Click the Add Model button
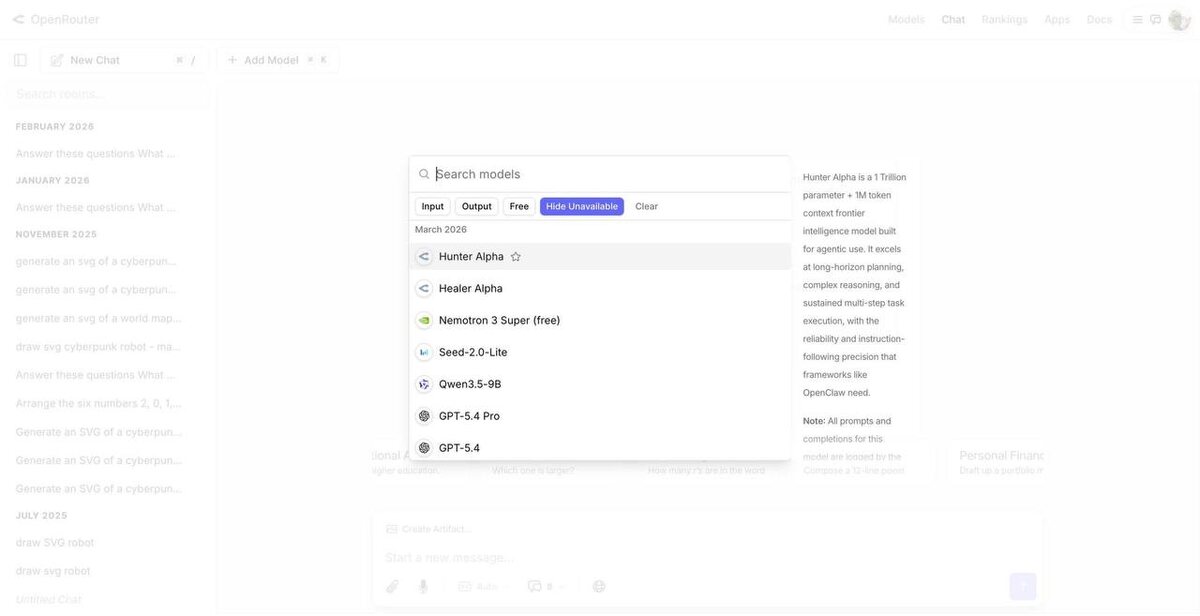The width and height of the screenshot is (1200, 616). coord(278,60)
